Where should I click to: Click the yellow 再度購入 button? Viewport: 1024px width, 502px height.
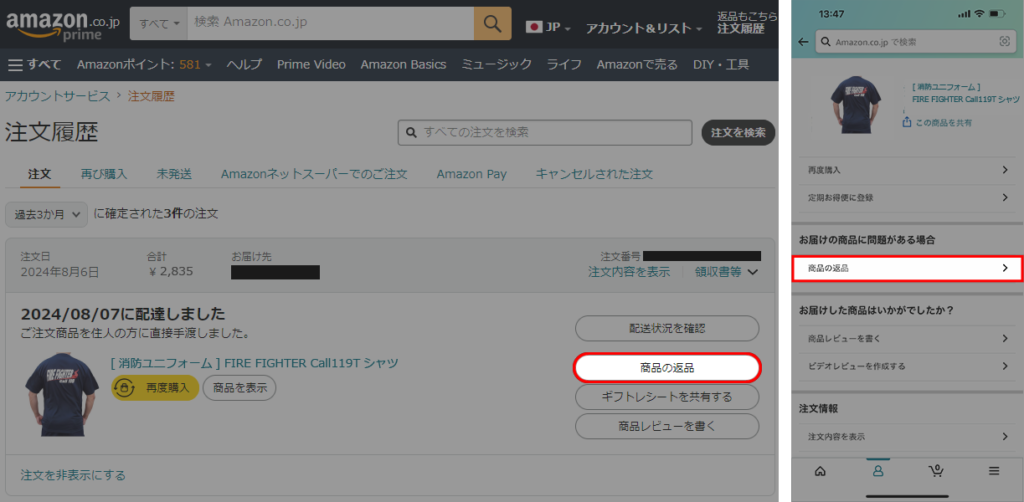coord(155,388)
